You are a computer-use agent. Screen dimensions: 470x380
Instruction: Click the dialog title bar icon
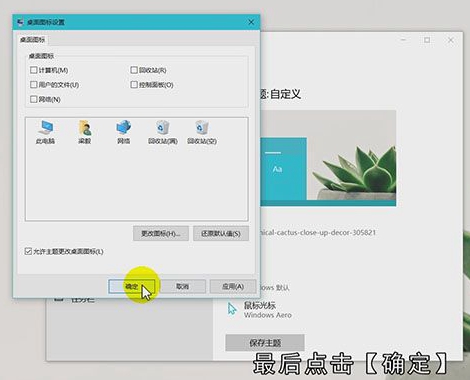(21, 22)
